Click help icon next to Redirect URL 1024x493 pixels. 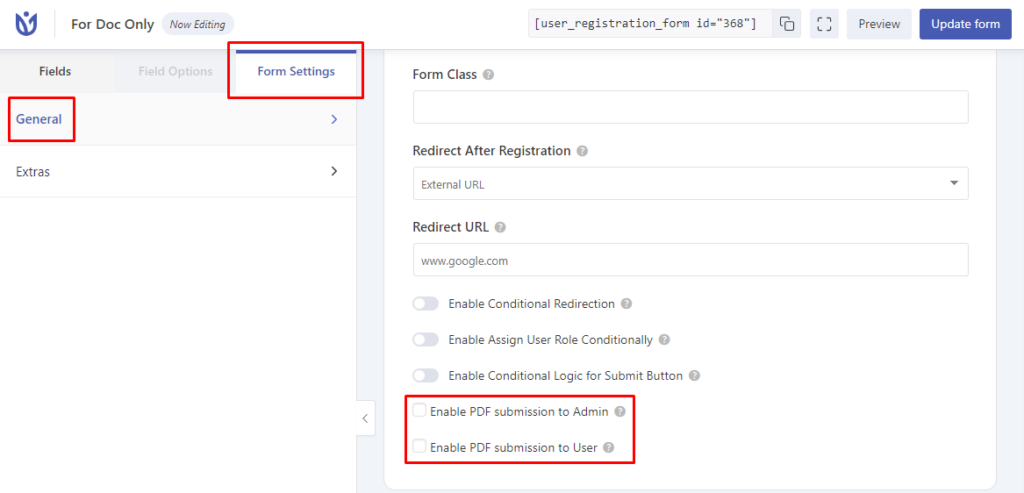(x=500, y=227)
